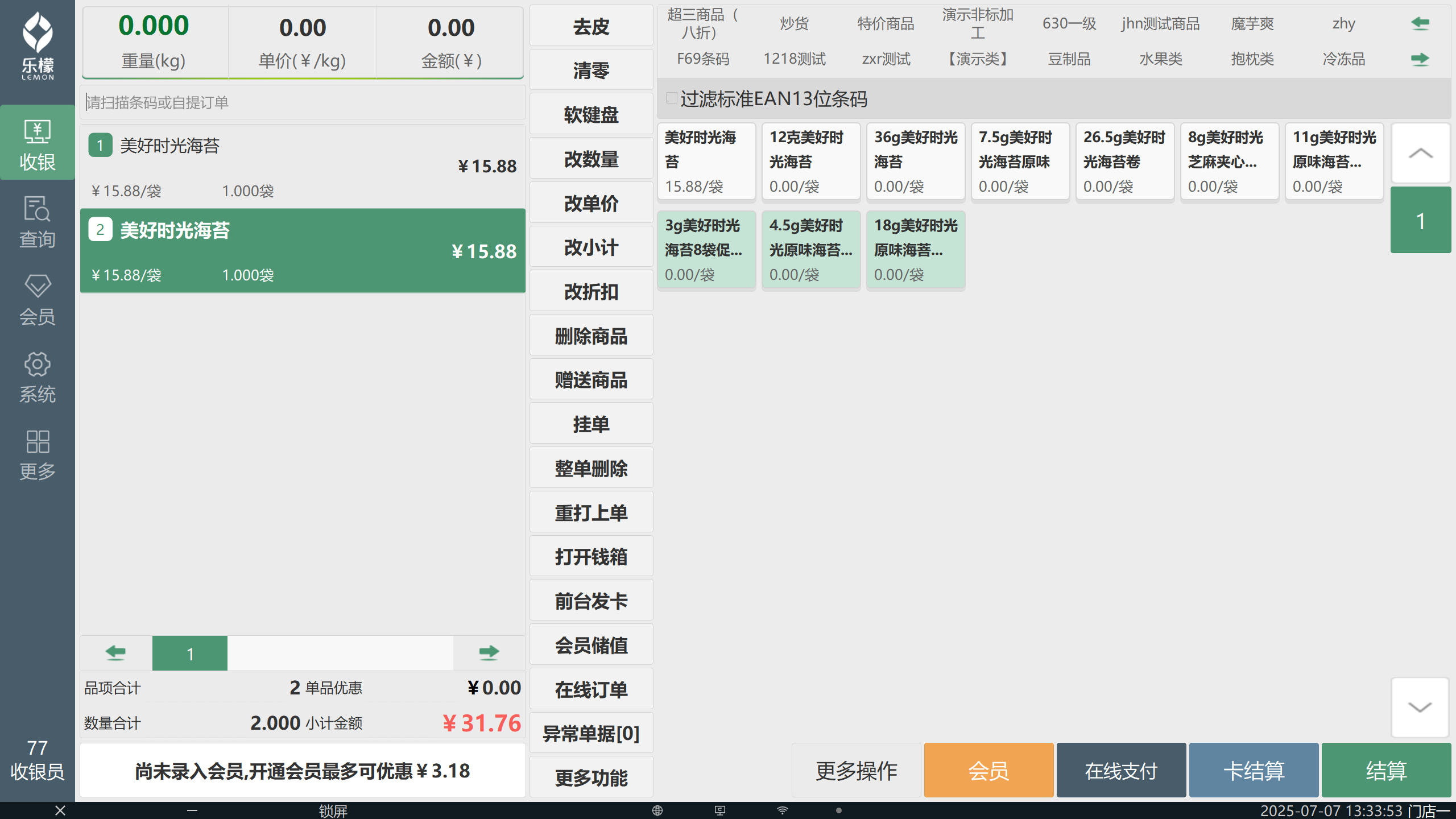This screenshot has width=1456, height=819.
Task: Go to next category page arrow
Action: click(1420, 59)
